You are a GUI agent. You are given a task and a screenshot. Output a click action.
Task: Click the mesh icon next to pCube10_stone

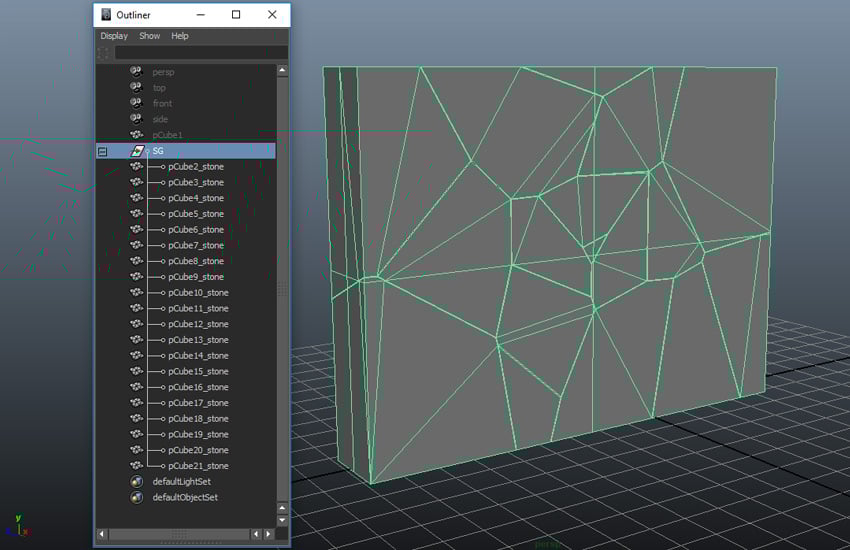[136, 293]
